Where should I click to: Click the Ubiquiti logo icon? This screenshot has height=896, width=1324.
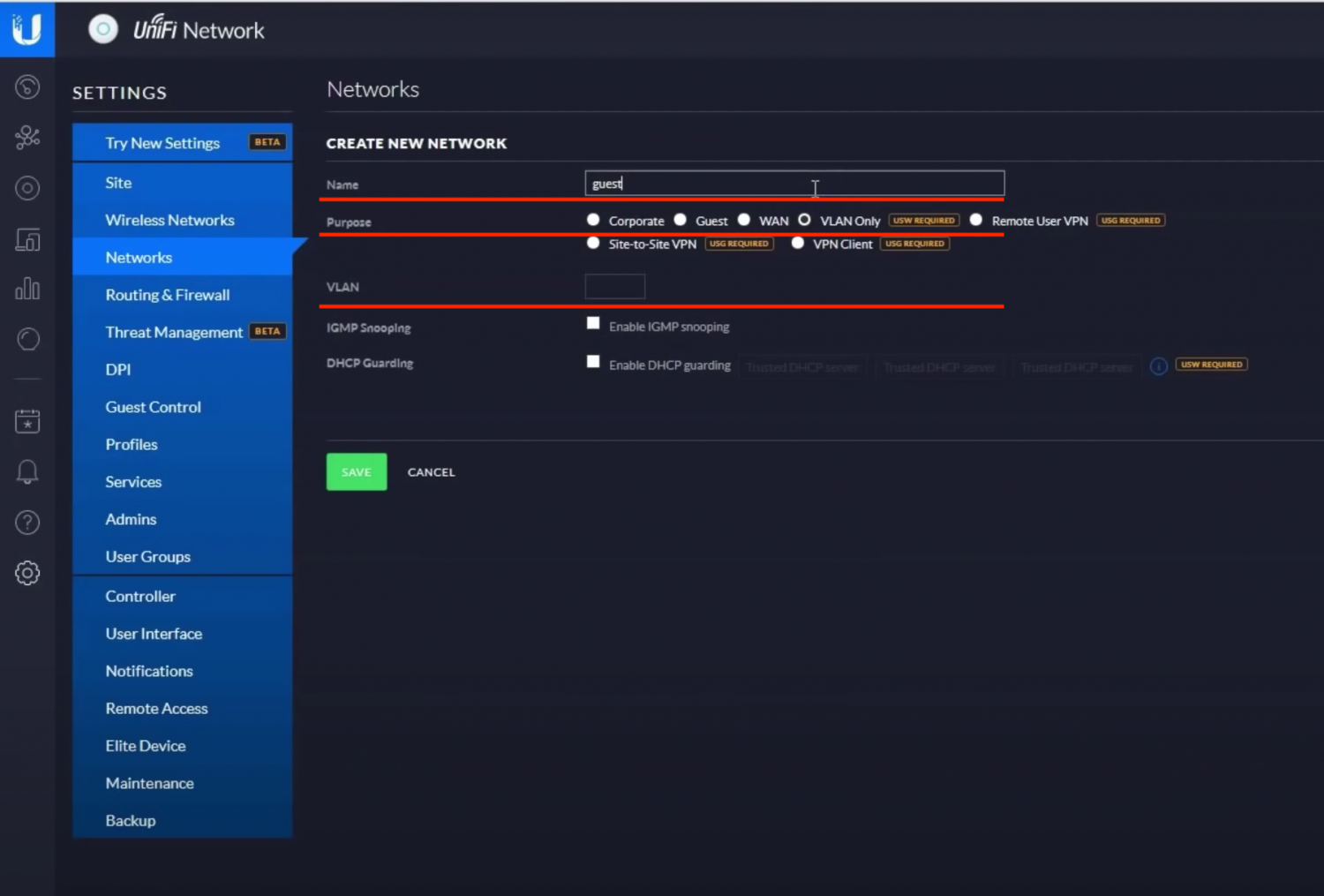point(27,28)
